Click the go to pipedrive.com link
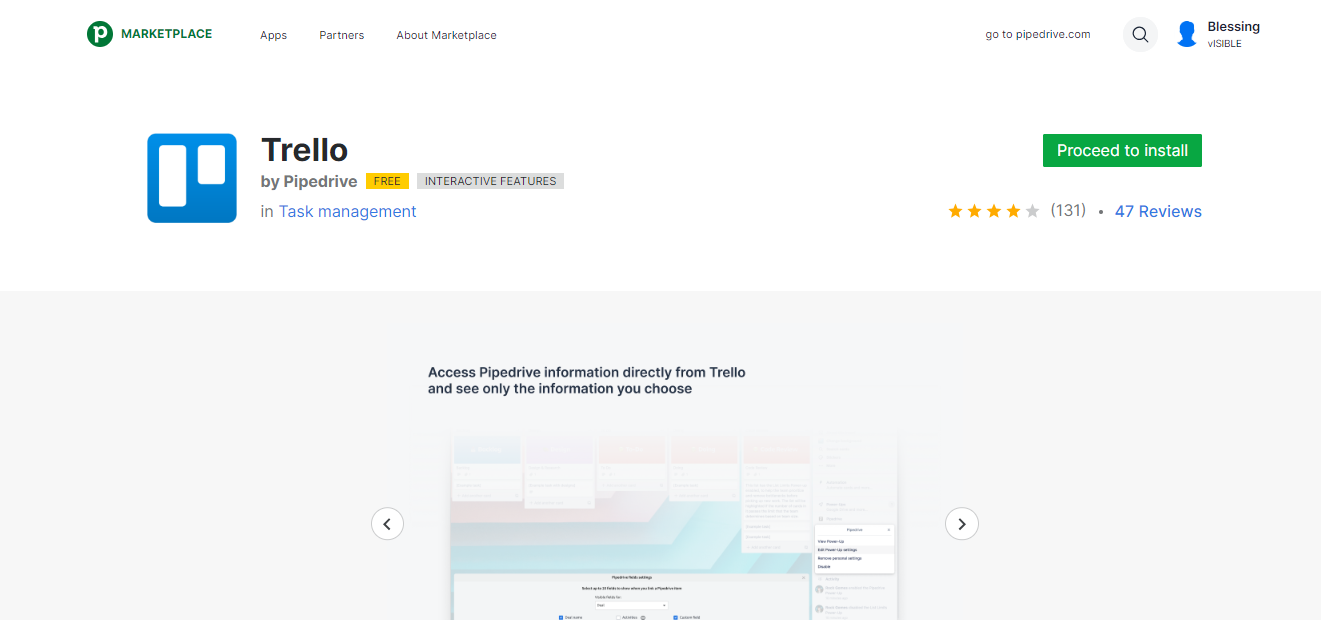Viewport: 1321px width, 620px height. [x=1037, y=34]
